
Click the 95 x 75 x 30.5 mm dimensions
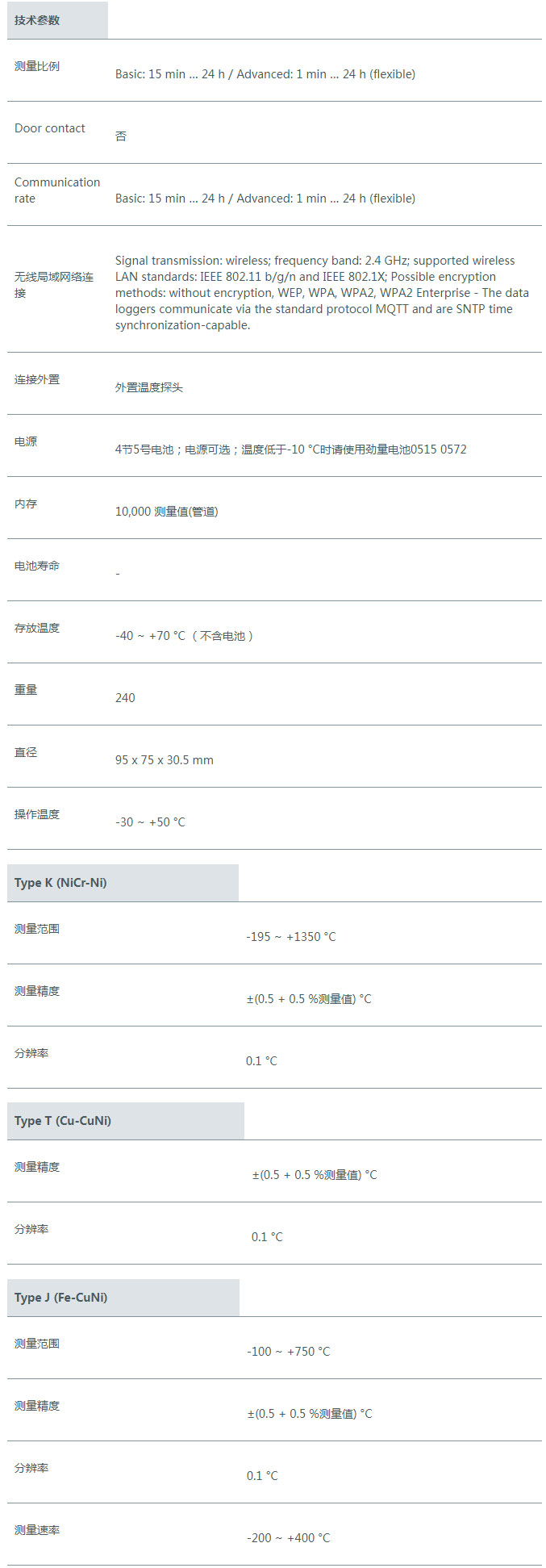coord(165,760)
